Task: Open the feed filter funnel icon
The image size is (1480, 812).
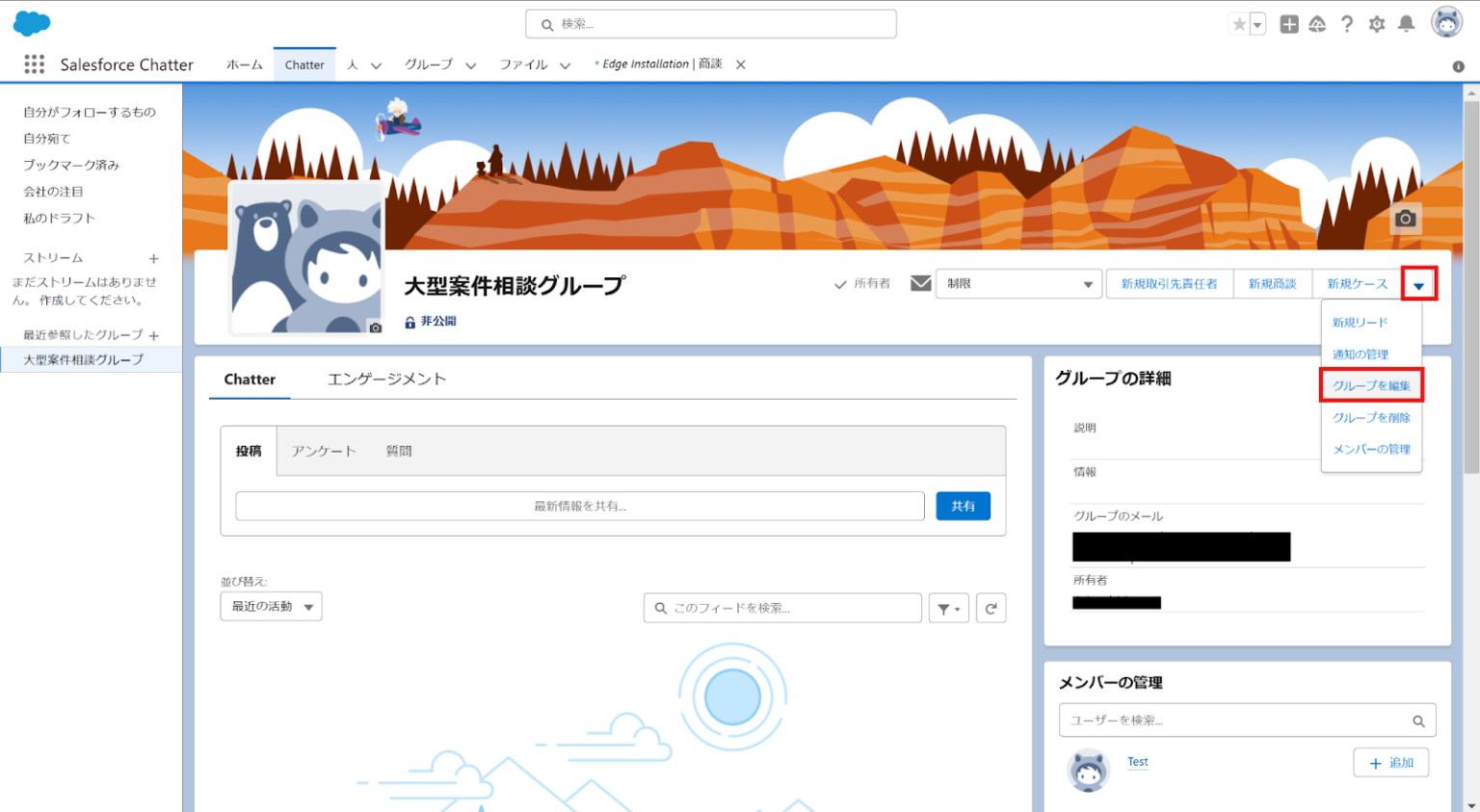Action: 948,607
